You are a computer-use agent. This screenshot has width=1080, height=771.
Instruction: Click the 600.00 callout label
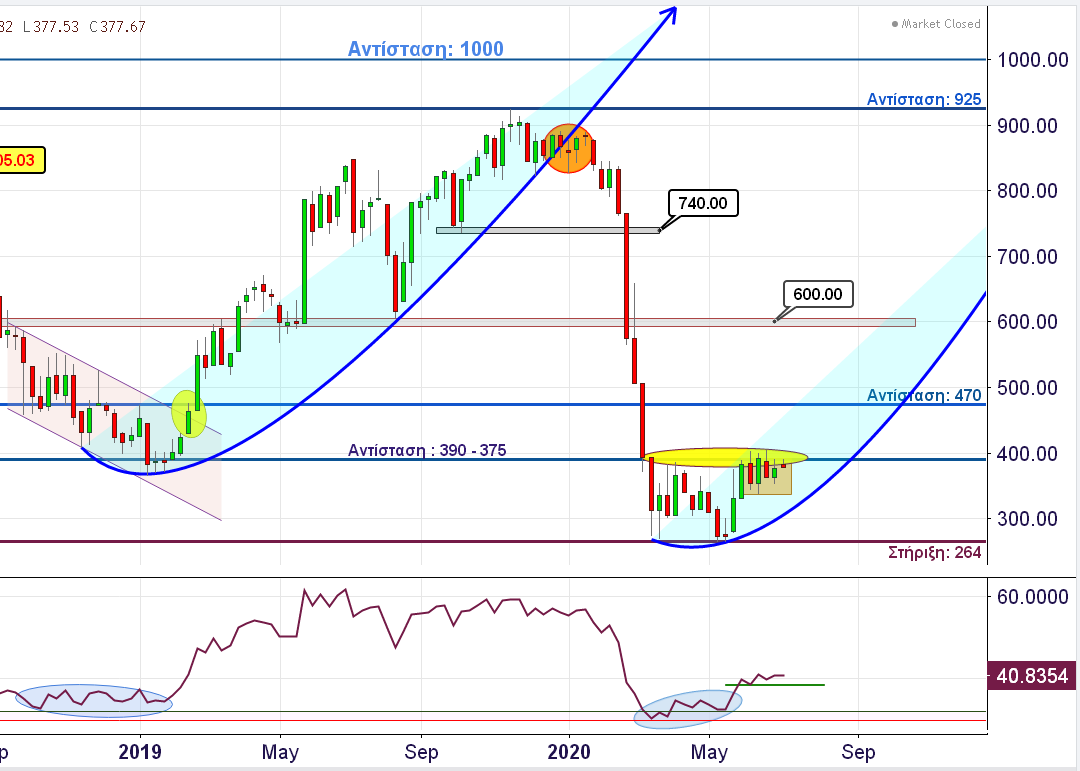(x=817, y=294)
